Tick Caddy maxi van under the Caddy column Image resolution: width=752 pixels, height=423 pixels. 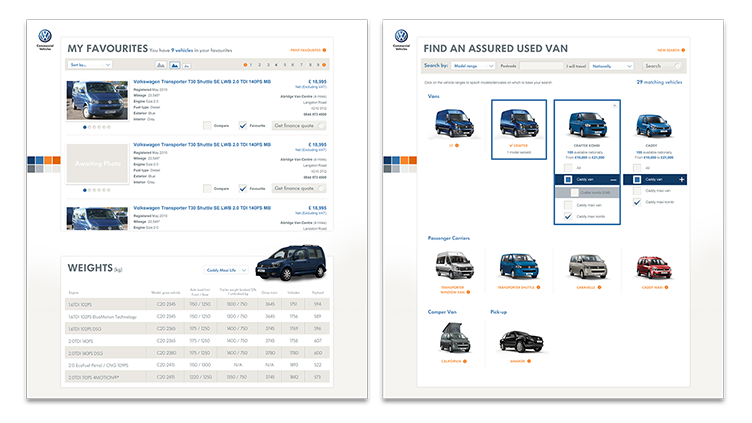(x=637, y=190)
